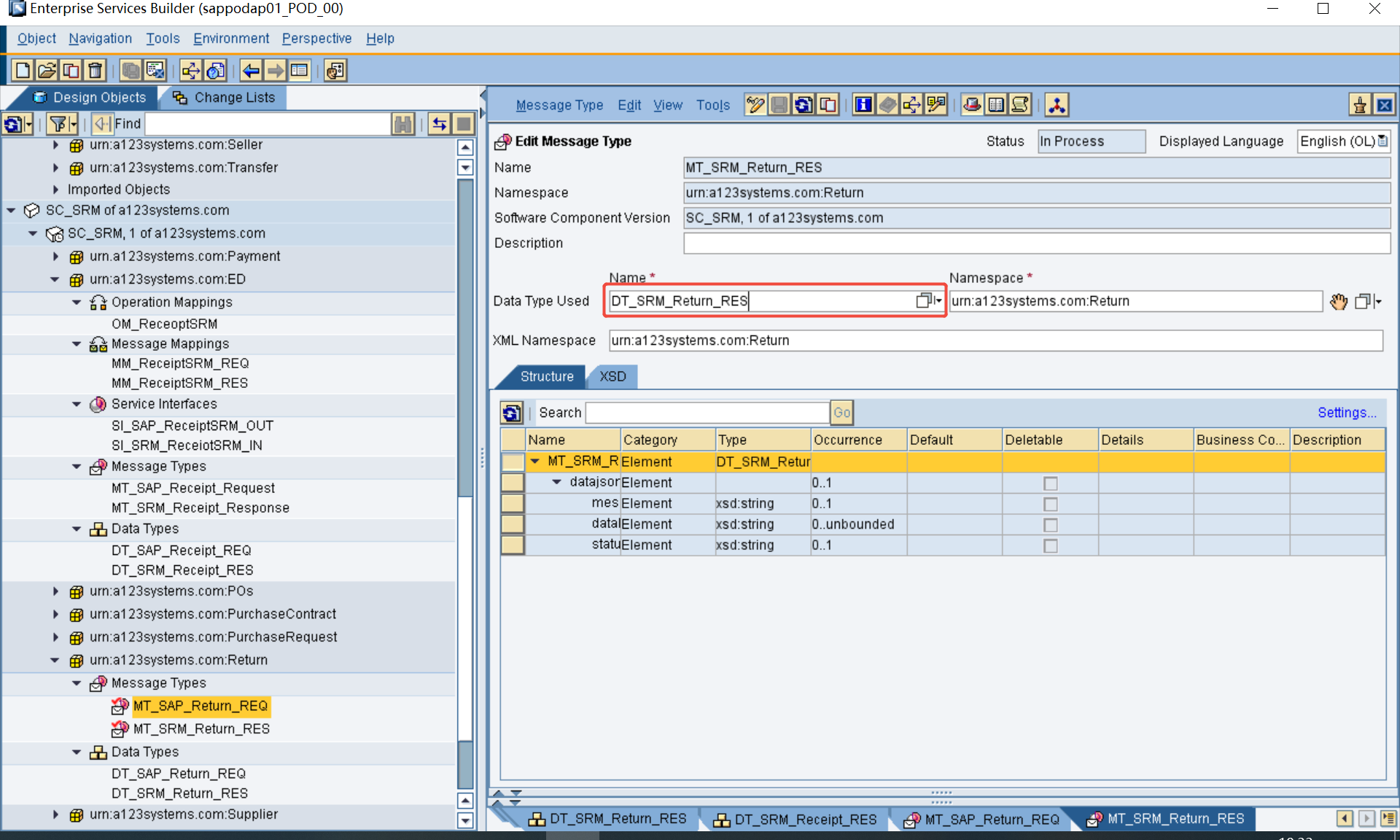Screen dimensions: 1400x840
Task: Click the editor refresh icon in Message Type toolbar
Action: (x=803, y=105)
